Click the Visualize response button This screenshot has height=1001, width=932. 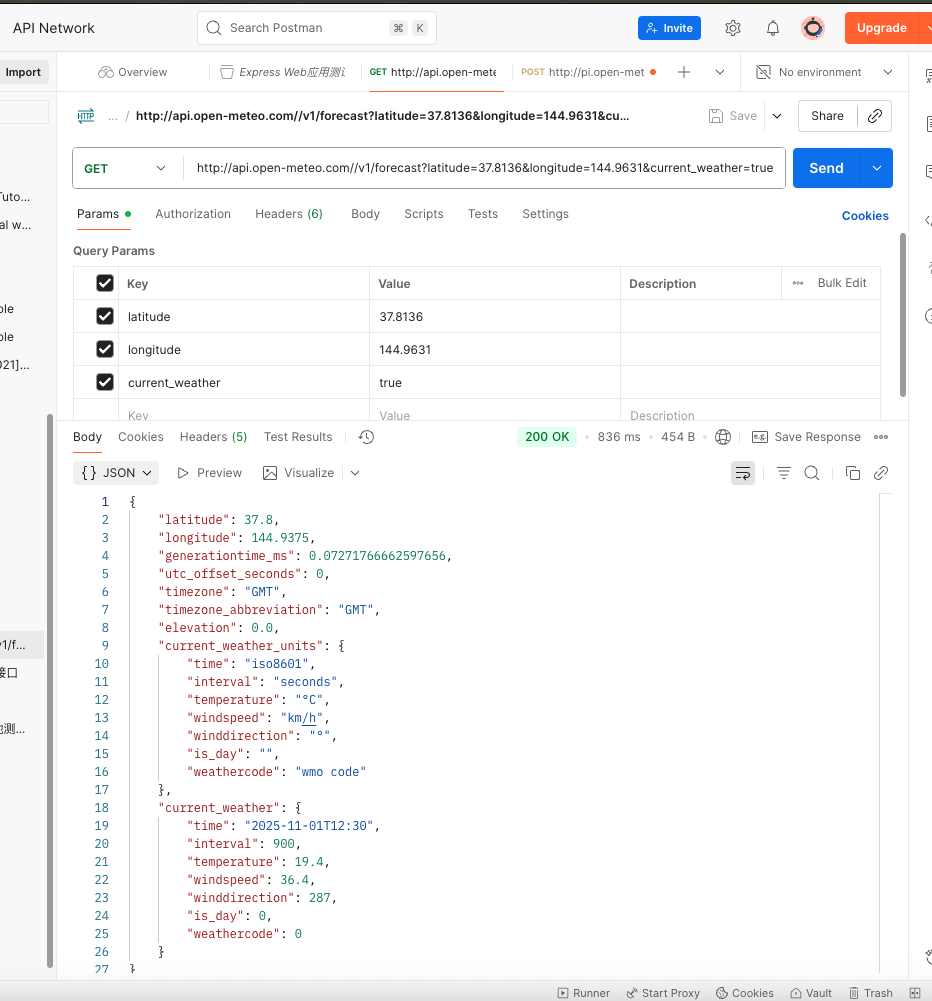[x=299, y=473]
